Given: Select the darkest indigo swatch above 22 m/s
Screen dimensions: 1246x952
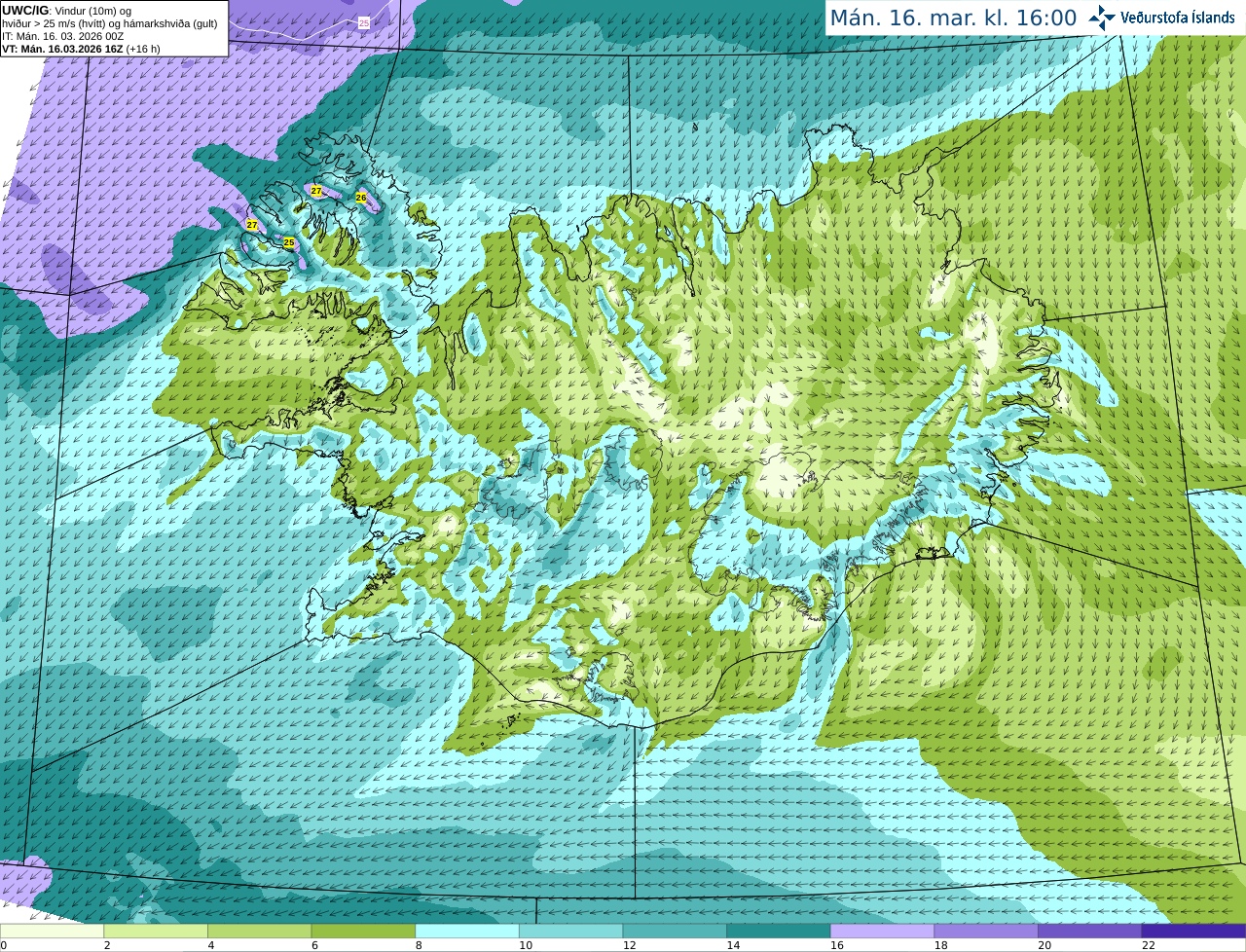Looking at the screenshot, I should (1193, 932).
